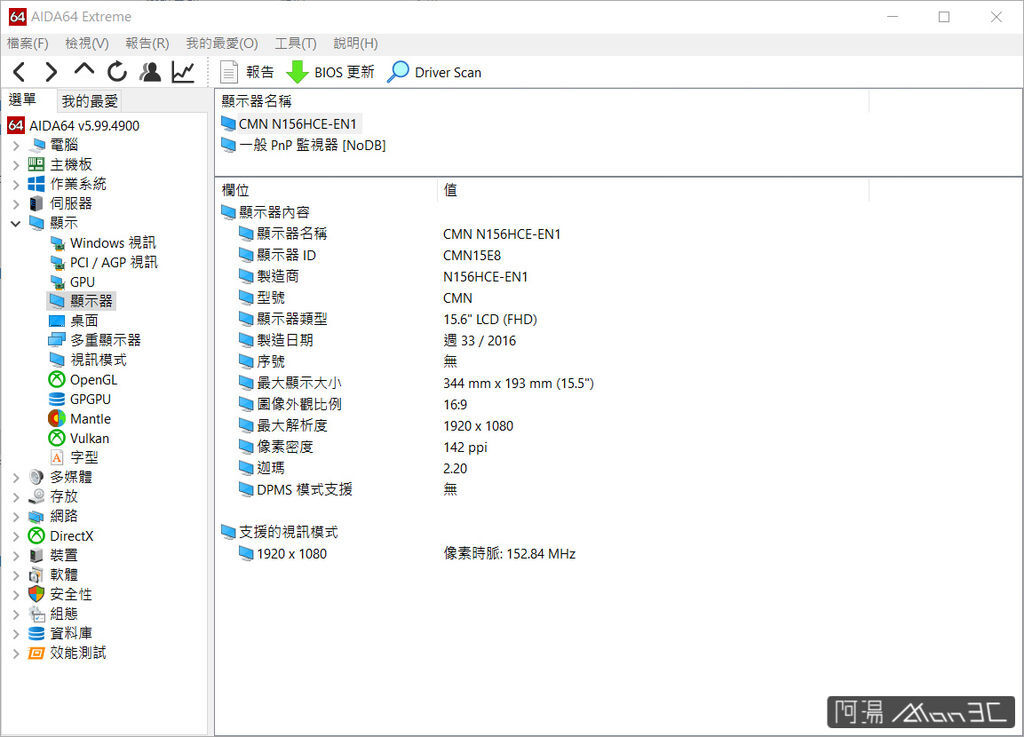The width and height of the screenshot is (1024, 737).
Task: Click the DirectX icon in the tree
Action: point(37,536)
